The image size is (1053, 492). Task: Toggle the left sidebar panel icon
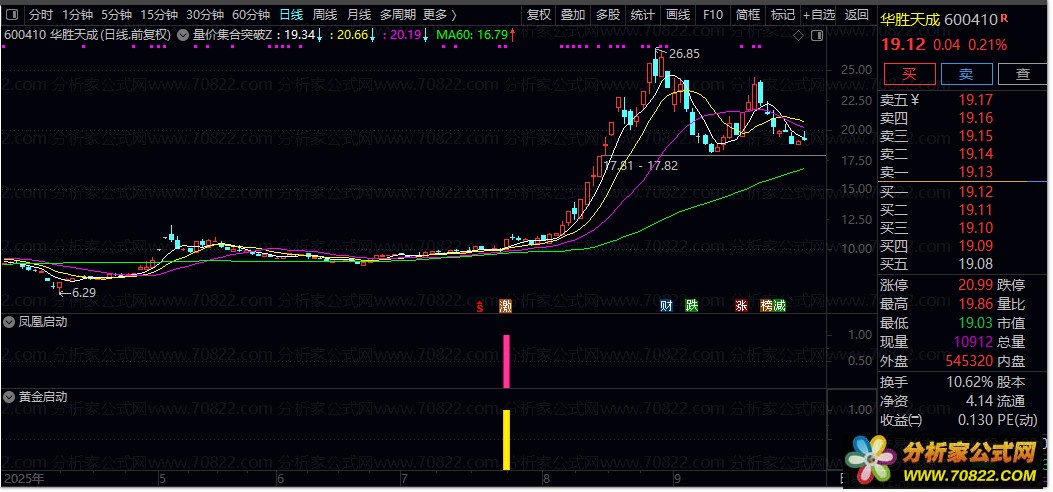tap(13, 14)
